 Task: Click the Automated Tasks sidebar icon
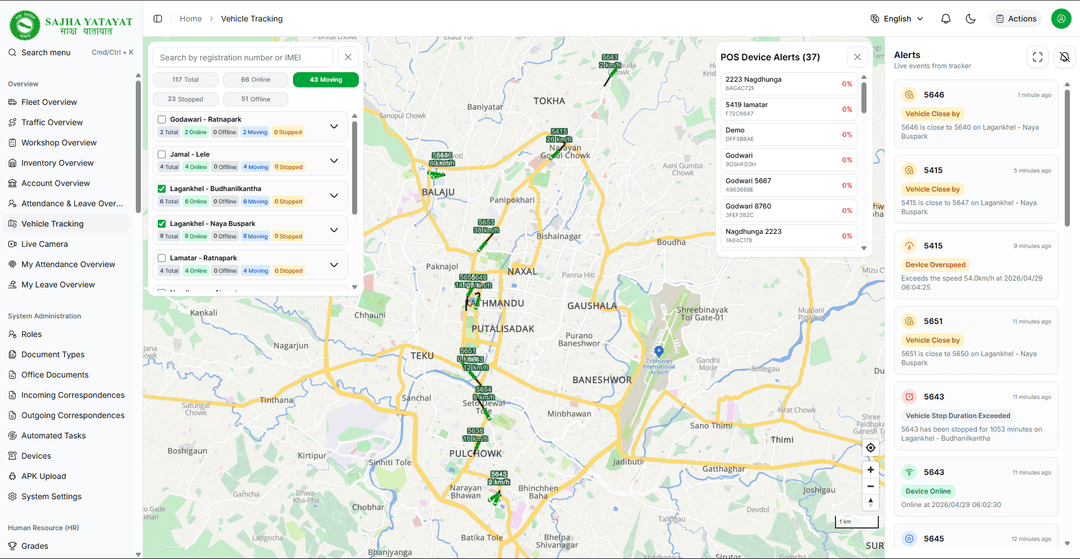[x=12, y=436]
